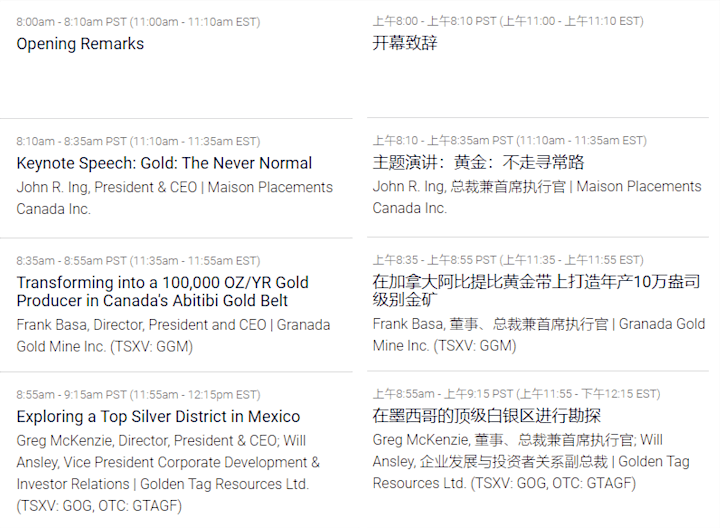The height and width of the screenshot is (528, 720).
Task: Click 'Resources Ltd. (TSXV: GOG, OTC: GTAGF)' line
Action: point(504,483)
